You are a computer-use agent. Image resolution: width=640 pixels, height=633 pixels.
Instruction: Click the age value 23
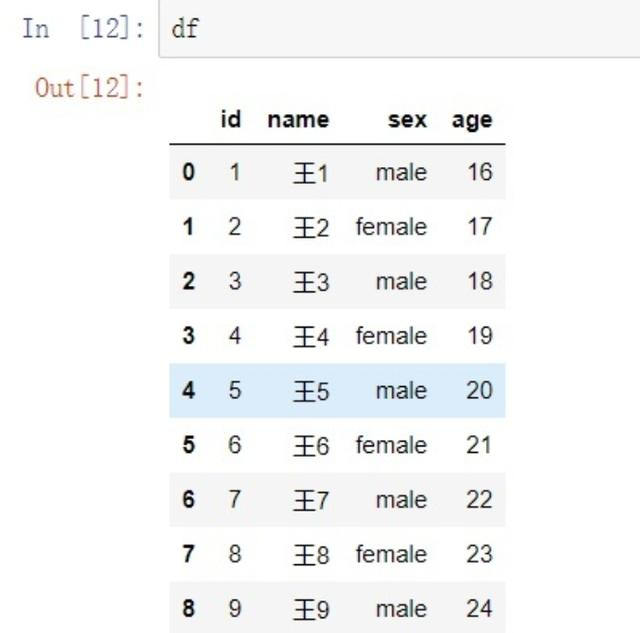click(480, 554)
